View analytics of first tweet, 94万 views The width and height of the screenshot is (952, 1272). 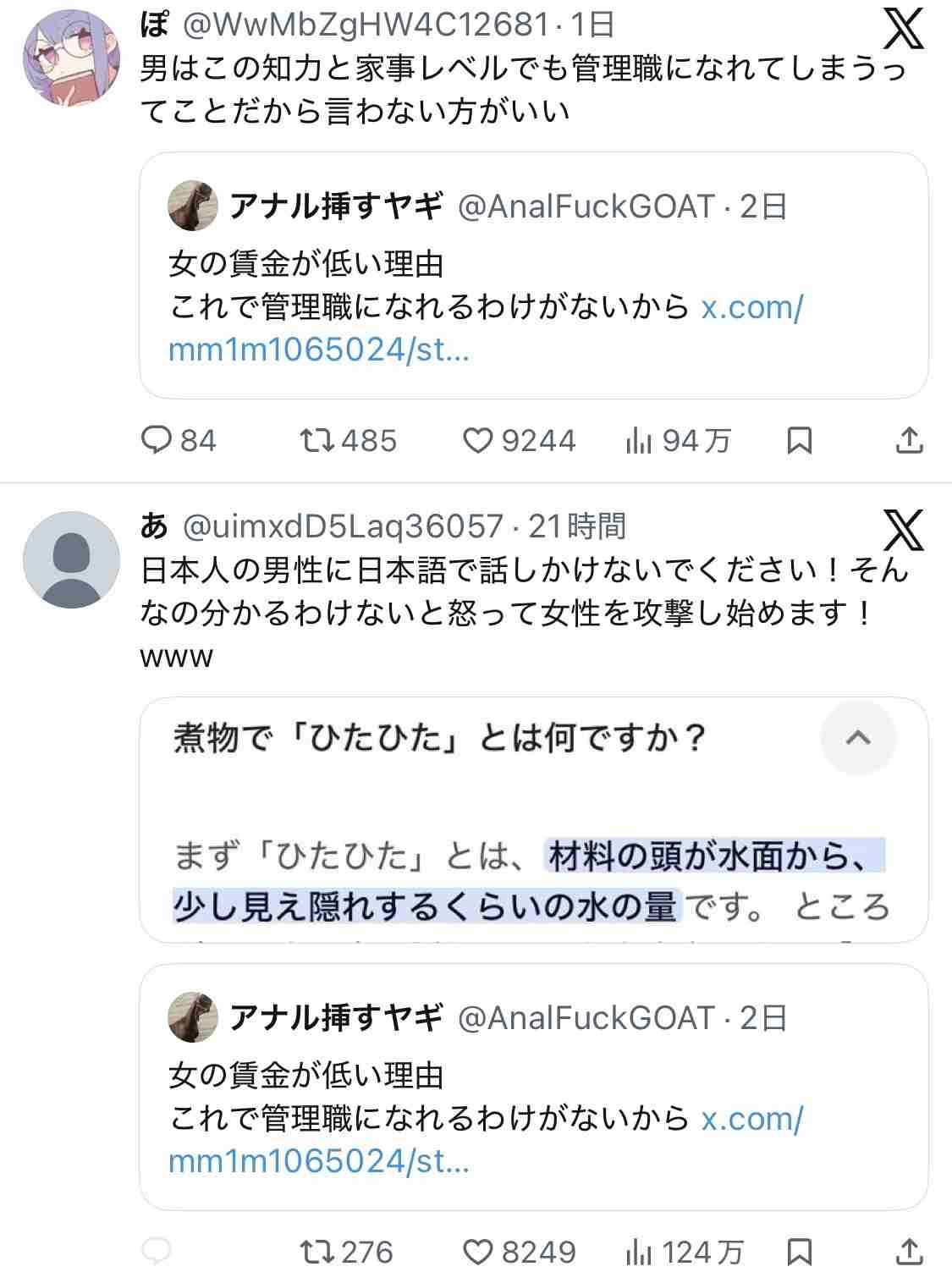[x=639, y=440]
